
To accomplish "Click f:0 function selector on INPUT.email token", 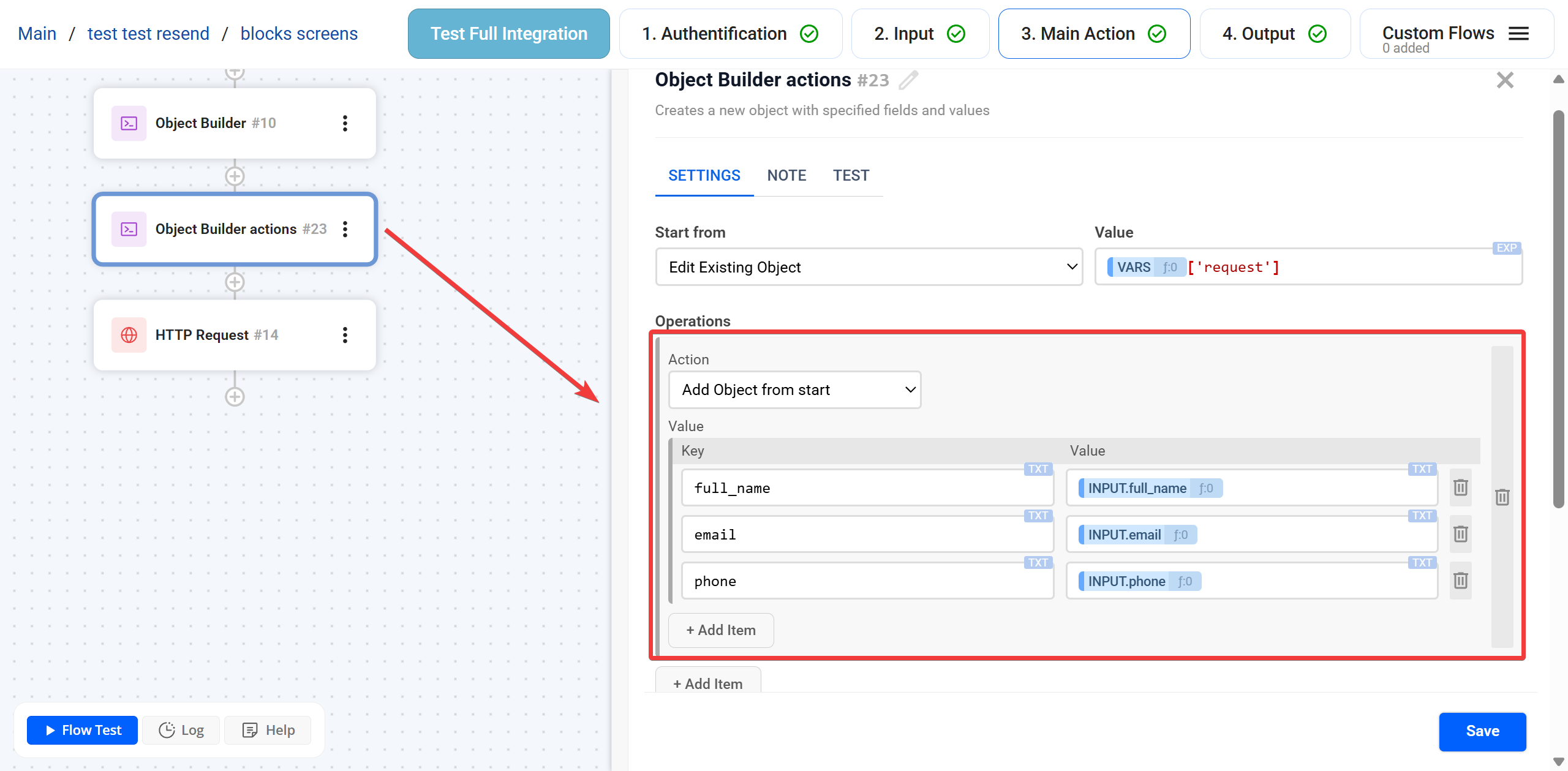I will (1180, 535).
